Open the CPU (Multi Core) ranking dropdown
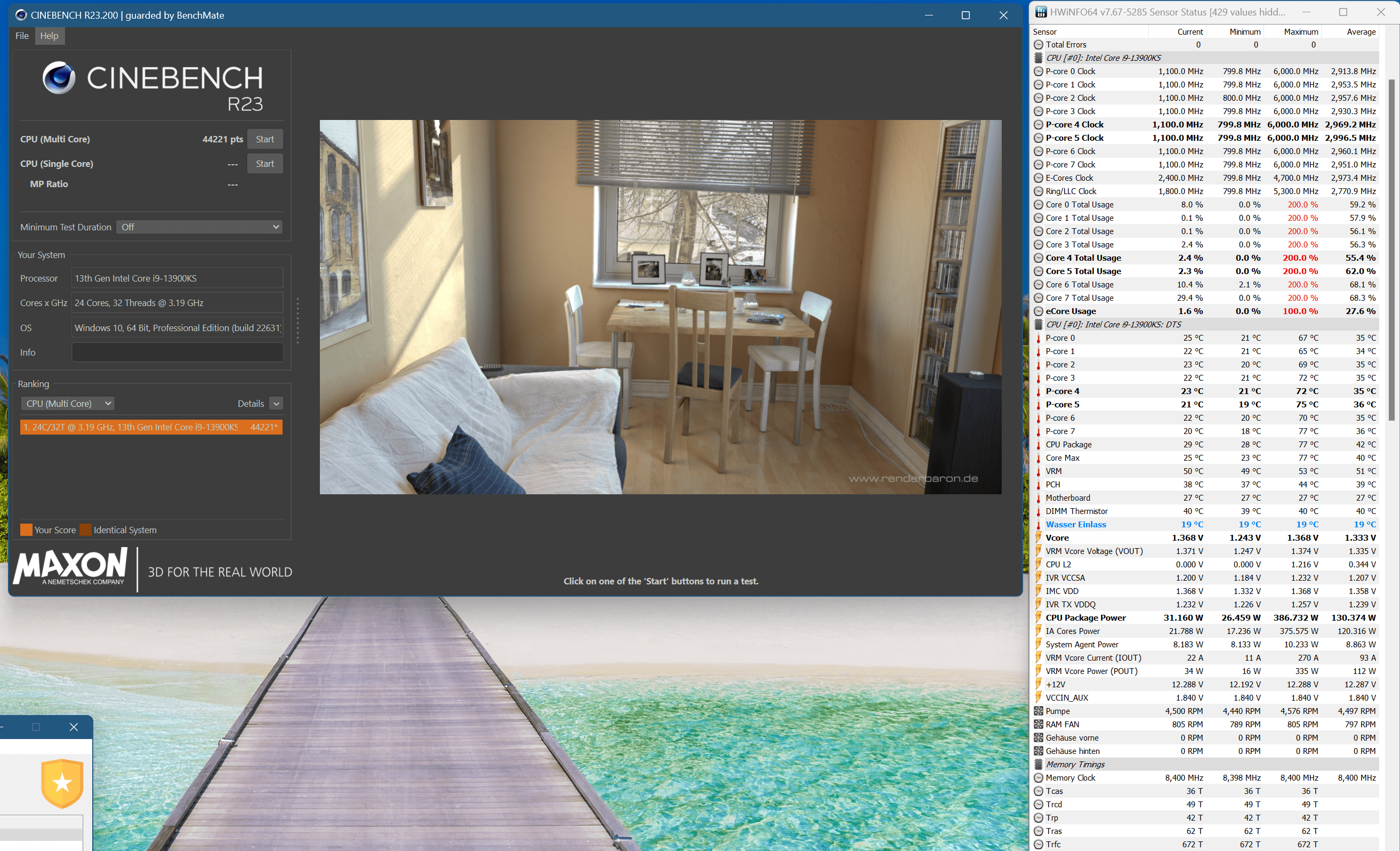 [x=68, y=404]
